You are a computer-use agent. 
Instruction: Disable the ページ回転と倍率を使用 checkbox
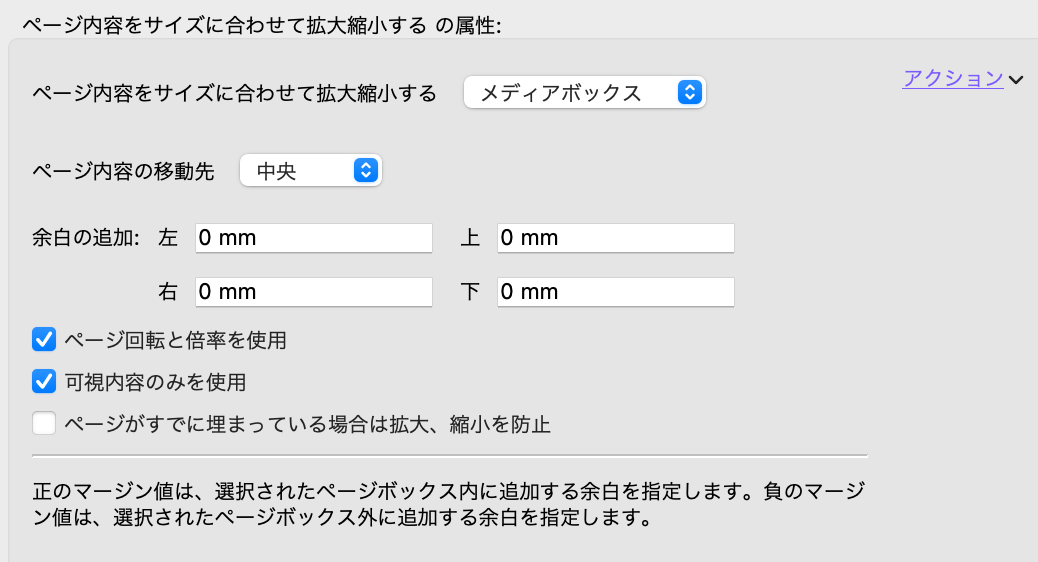pyautogui.click(x=44, y=340)
